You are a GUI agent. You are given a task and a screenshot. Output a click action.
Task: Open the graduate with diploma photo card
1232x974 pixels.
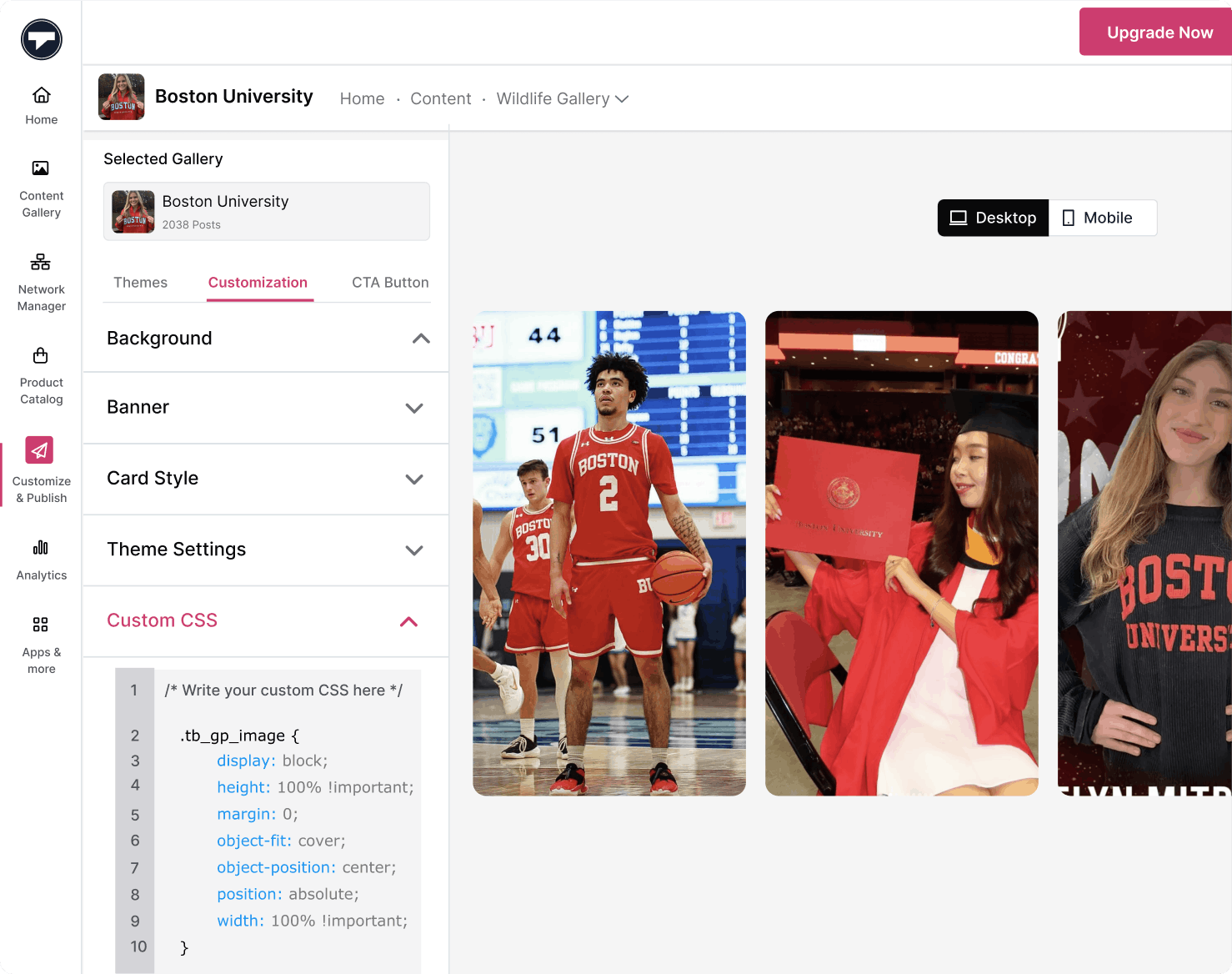point(902,553)
